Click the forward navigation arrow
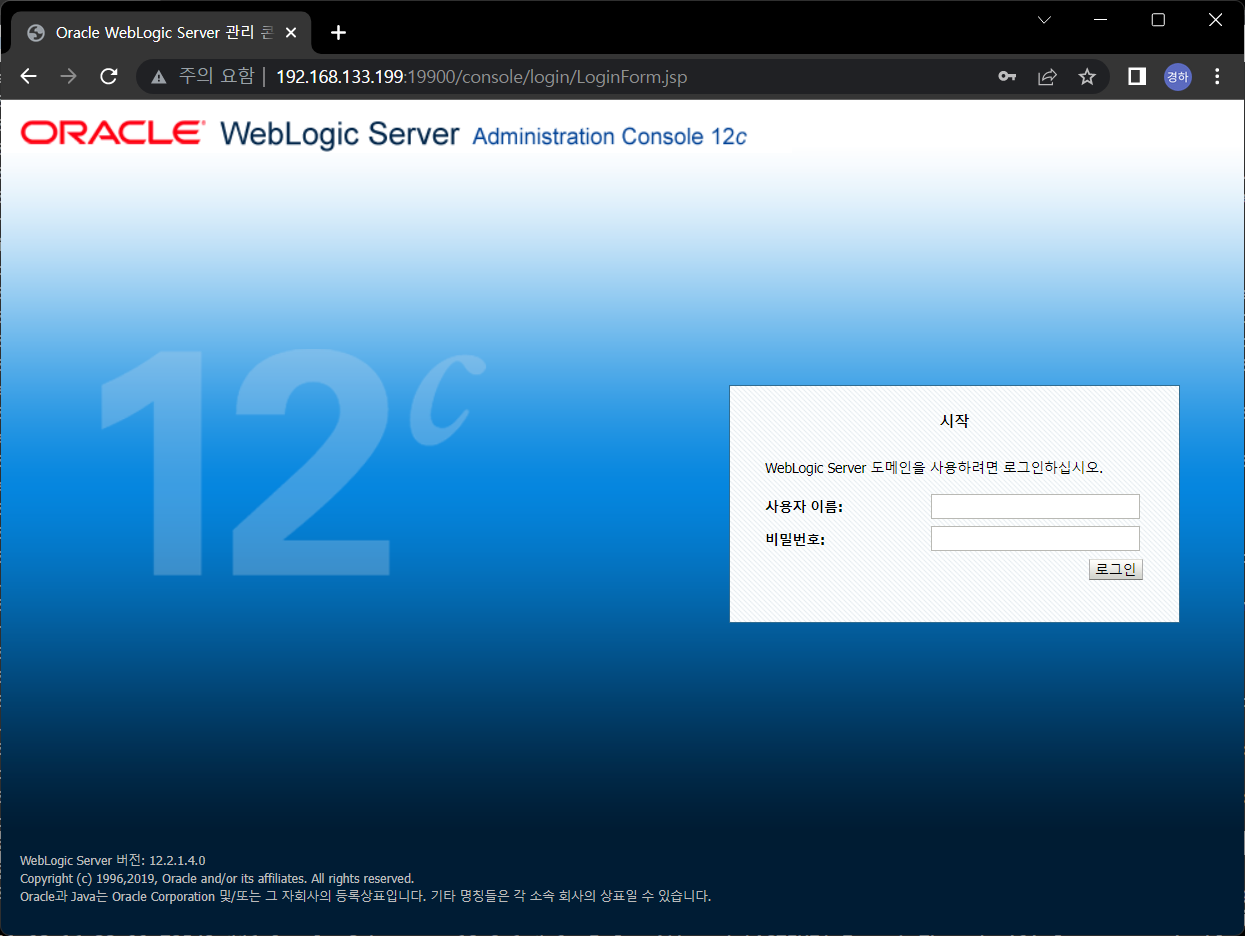The height and width of the screenshot is (936, 1245). pos(68,76)
